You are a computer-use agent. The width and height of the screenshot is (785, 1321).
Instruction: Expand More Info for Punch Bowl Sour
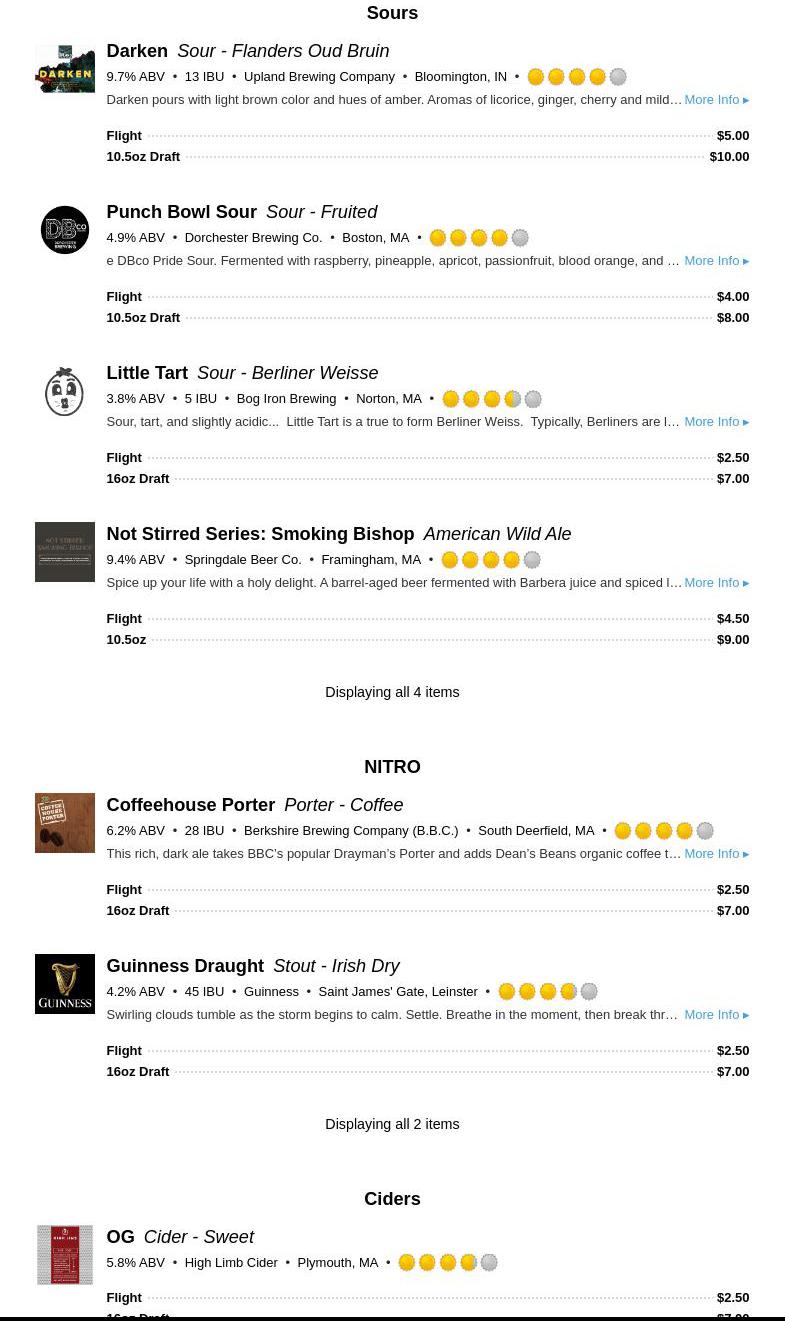point(716,261)
